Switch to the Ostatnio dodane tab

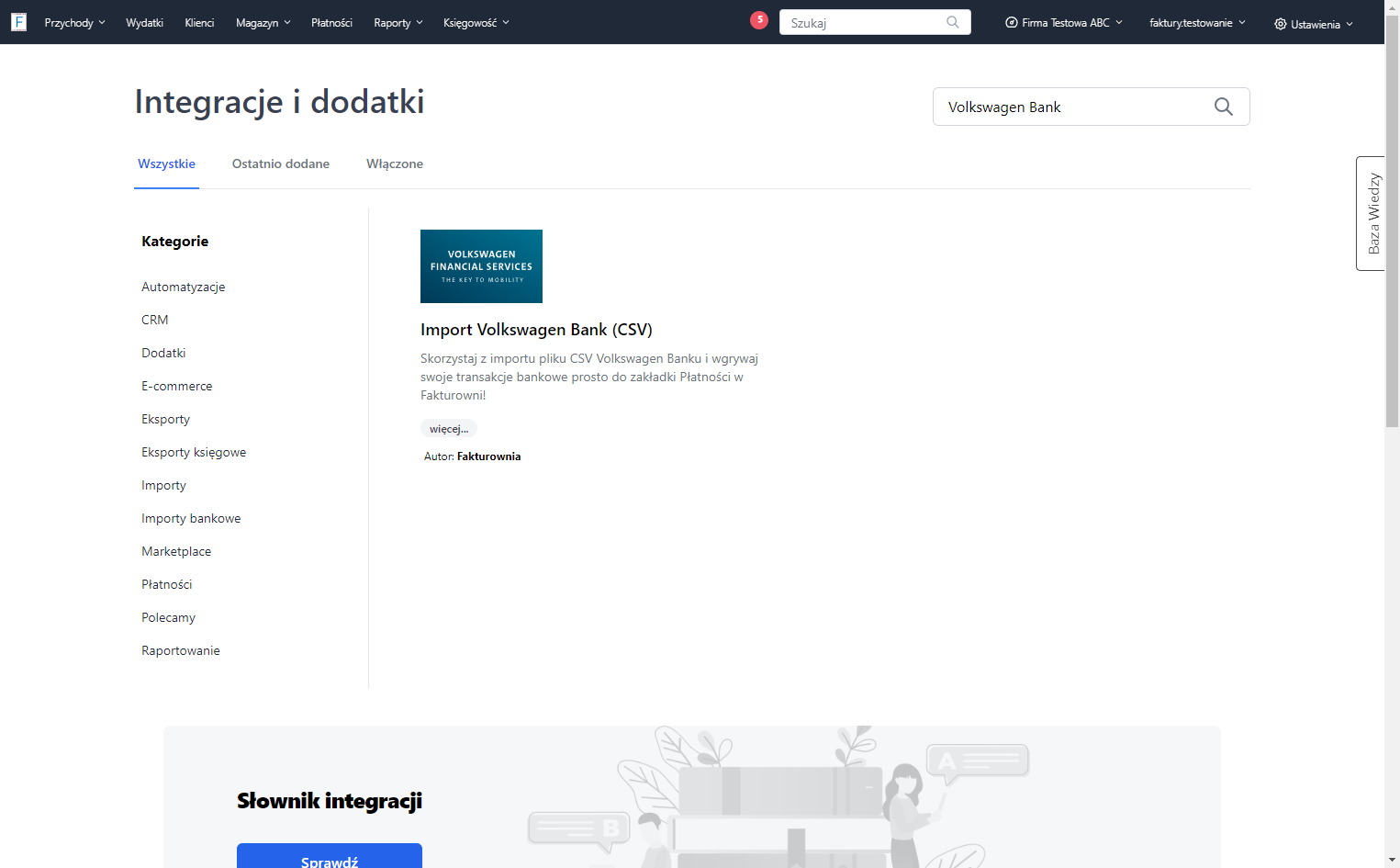click(281, 163)
